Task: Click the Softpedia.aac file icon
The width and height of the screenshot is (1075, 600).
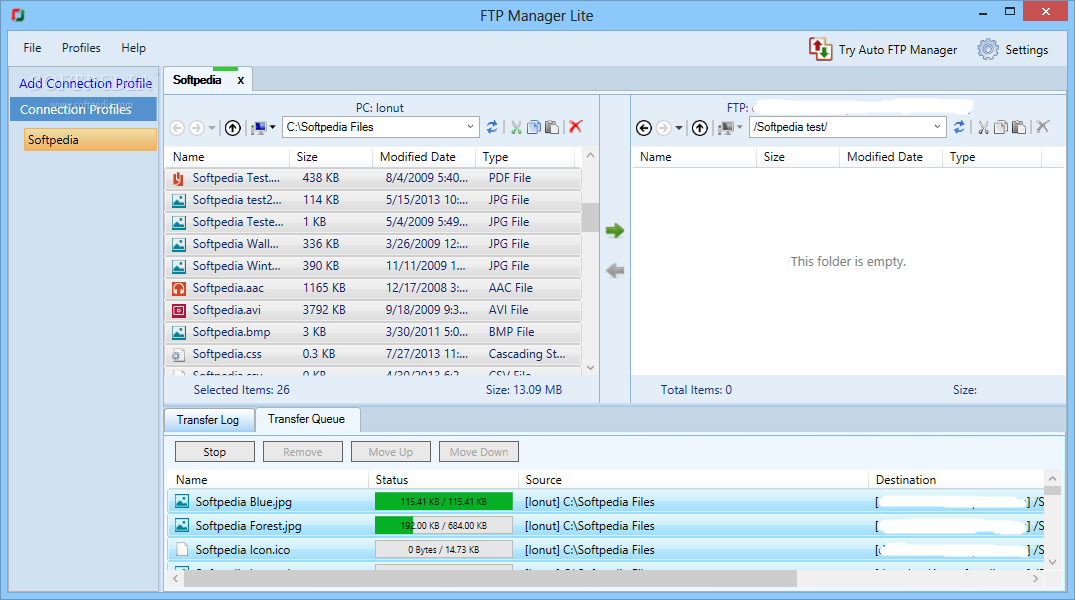Action: tap(178, 289)
